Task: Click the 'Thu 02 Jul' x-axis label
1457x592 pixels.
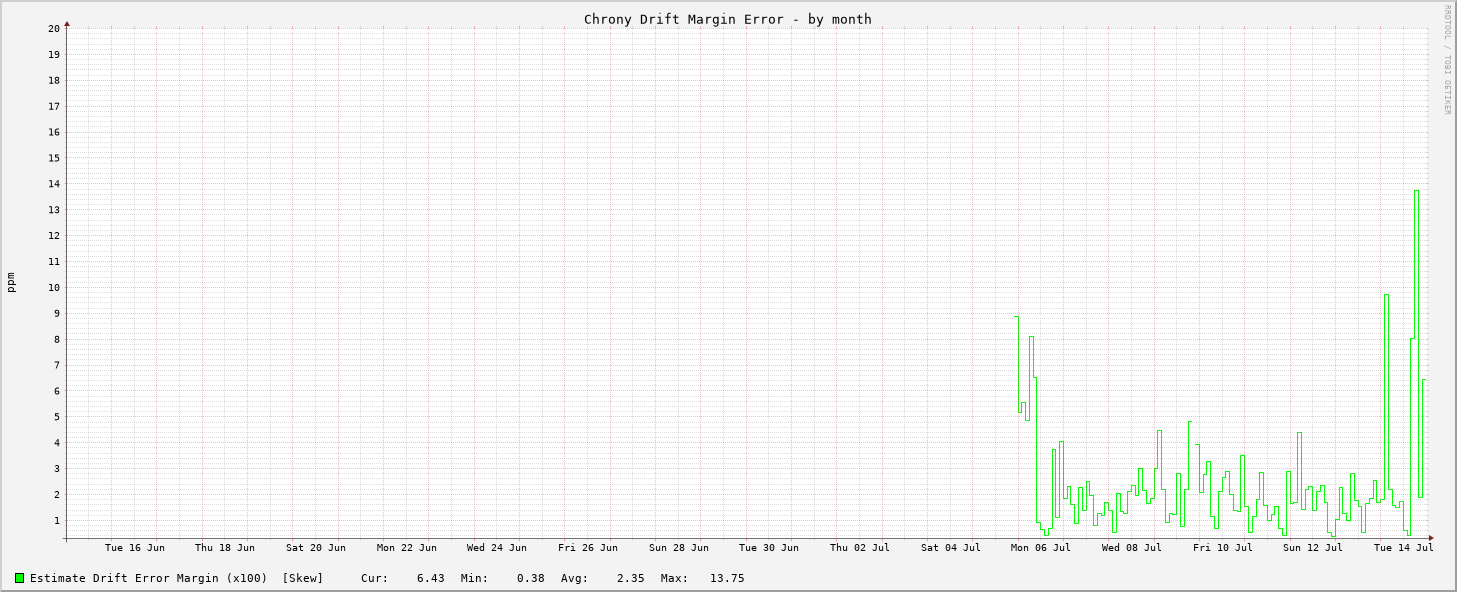Action: [860, 547]
